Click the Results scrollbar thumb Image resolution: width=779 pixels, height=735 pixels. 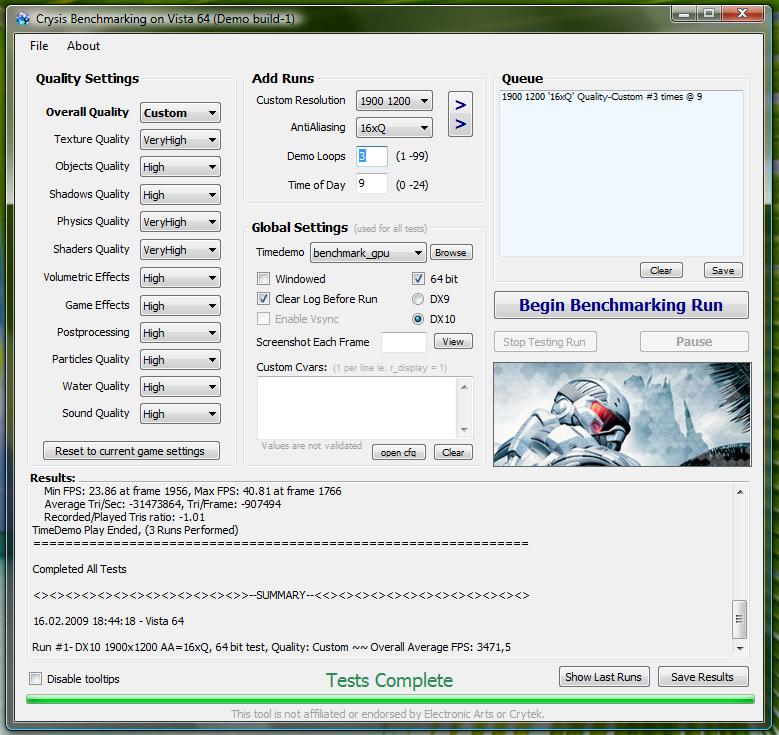[x=739, y=619]
